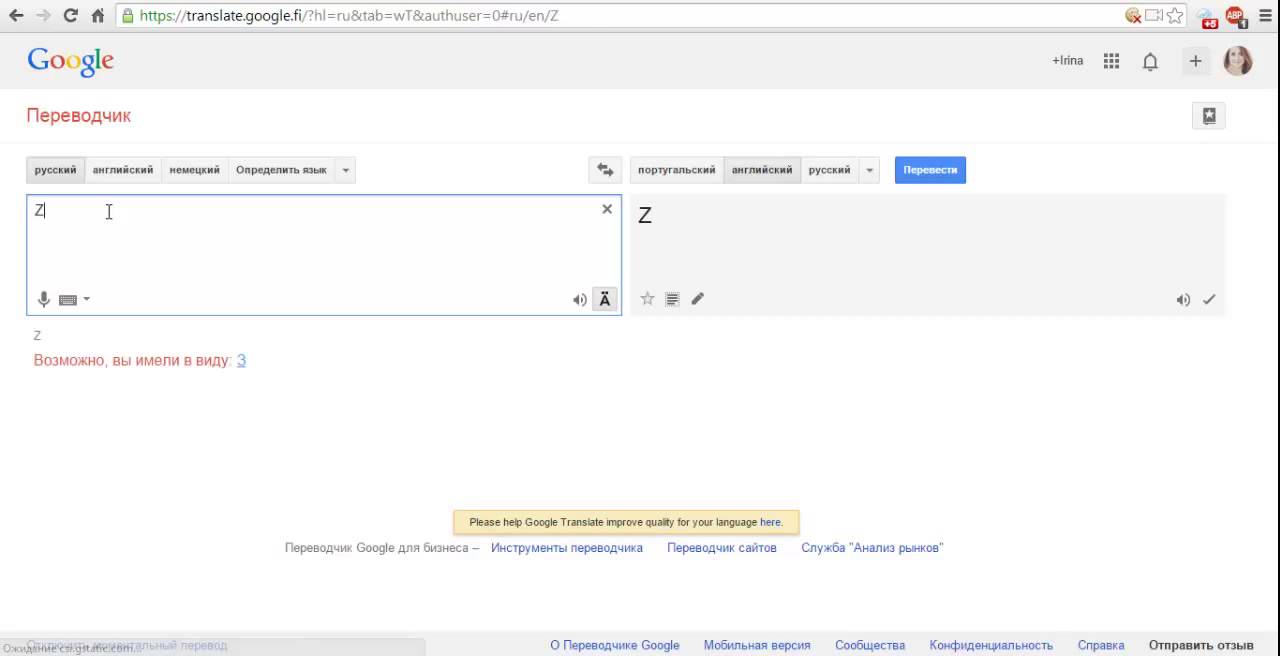
Task: Click the Google logo
Action: coord(71,62)
